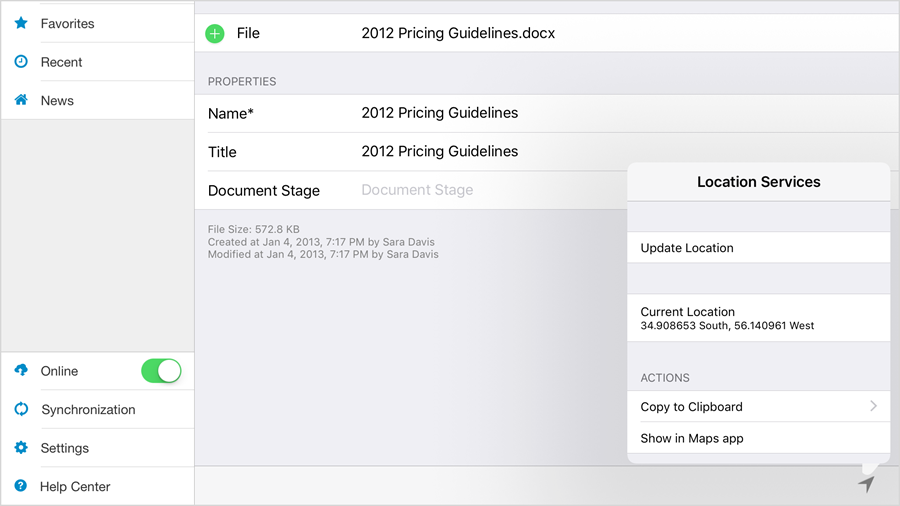Image resolution: width=900 pixels, height=506 pixels.
Task: Open the Current Location row
Action: tap(758, 318)
